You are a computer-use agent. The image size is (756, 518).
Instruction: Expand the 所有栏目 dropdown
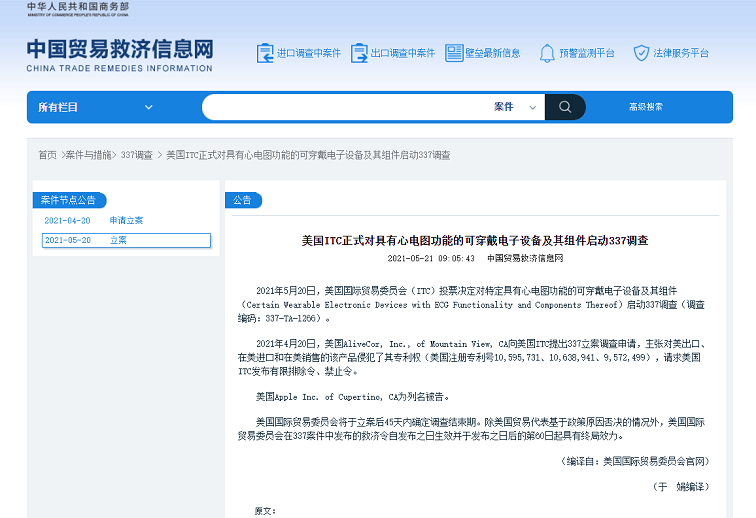click(95, 107)
